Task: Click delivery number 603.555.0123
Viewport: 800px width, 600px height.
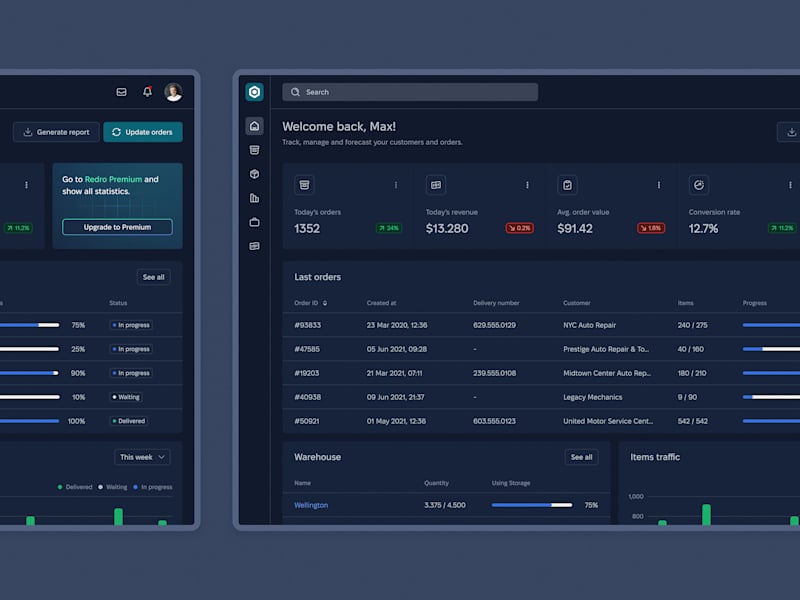Action: click(494, 421)
